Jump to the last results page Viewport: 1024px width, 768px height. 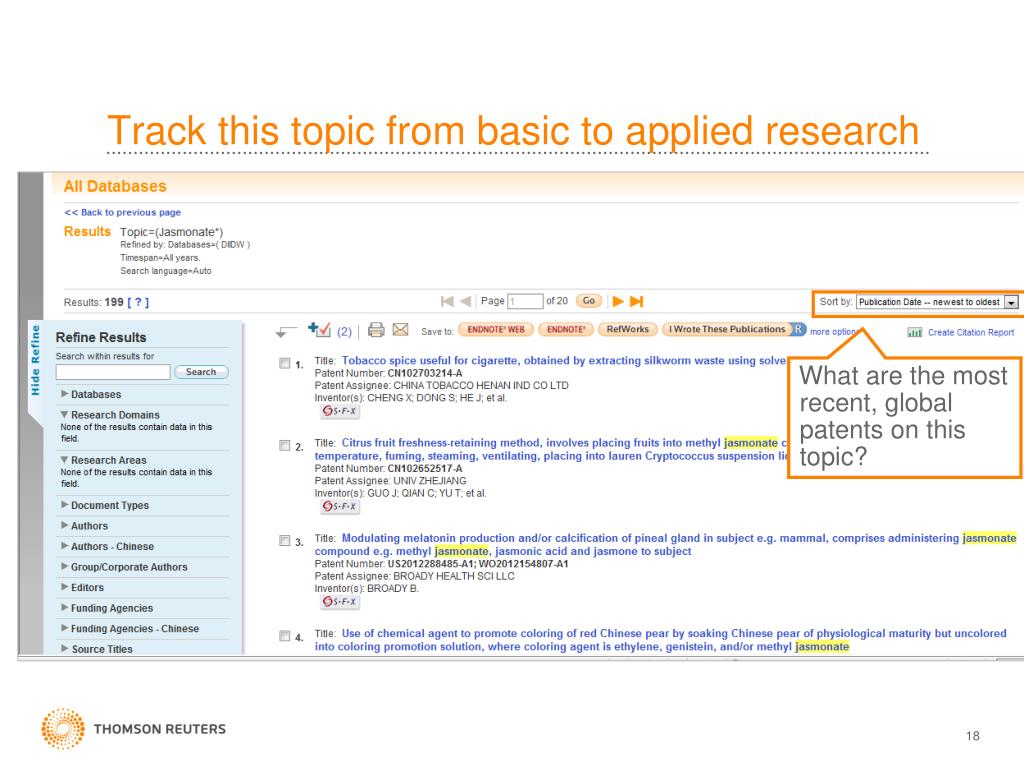coord(637,301)
